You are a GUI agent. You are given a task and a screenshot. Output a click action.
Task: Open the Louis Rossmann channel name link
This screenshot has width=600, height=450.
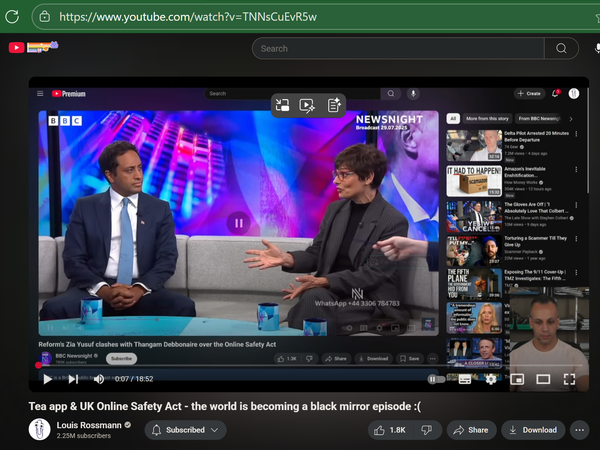(x=89, y=425)
